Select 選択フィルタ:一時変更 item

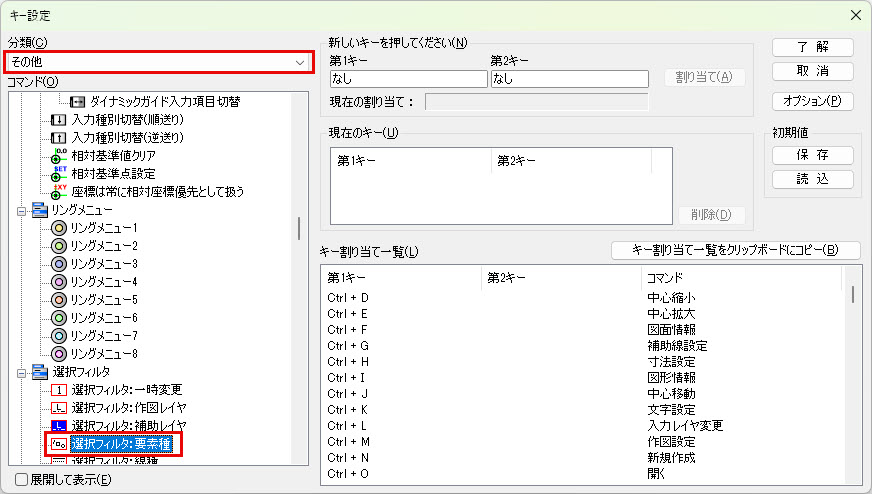(x=126, y=390)
